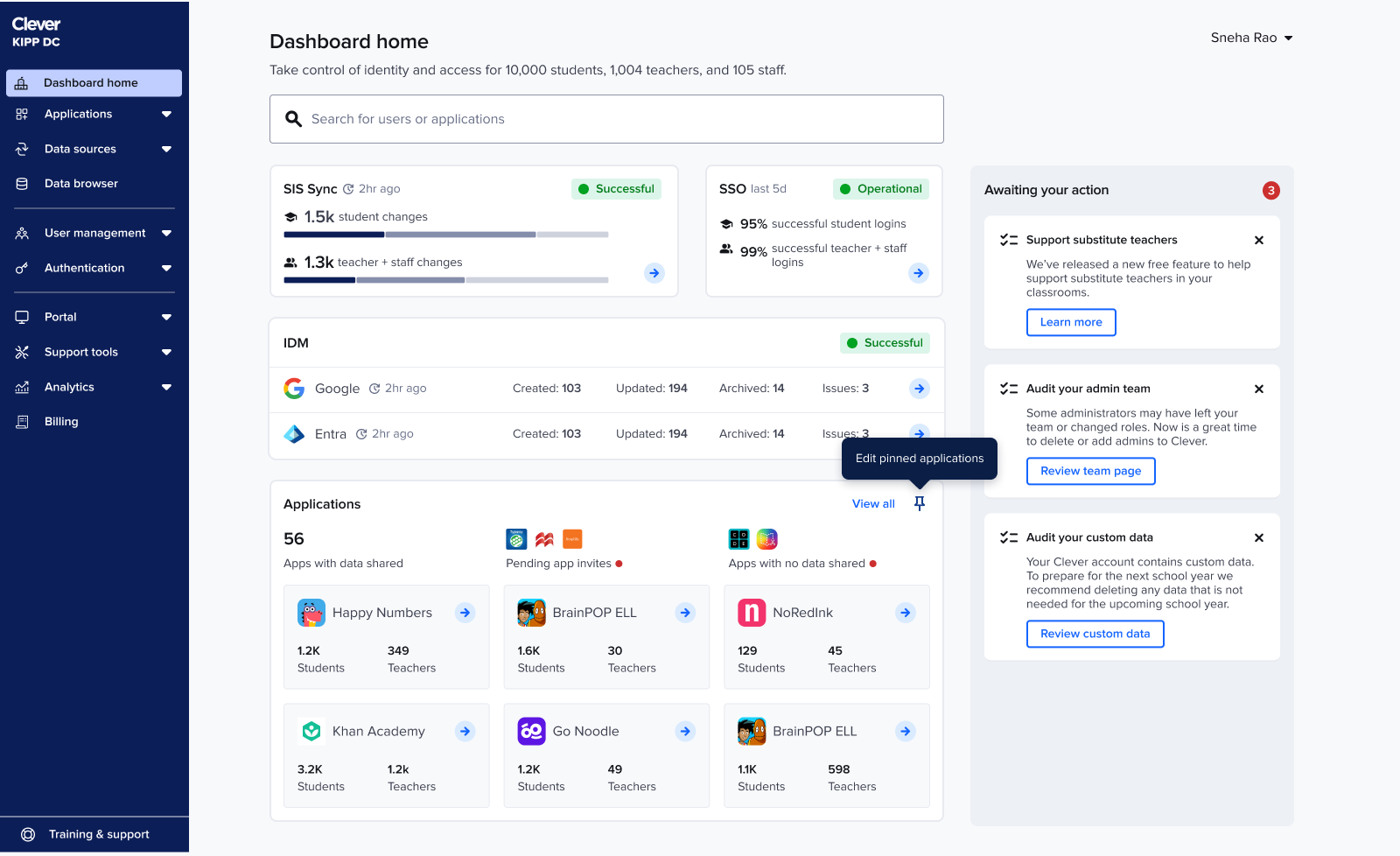Click Review custom data button
This screenshot has width=1400, height=856.
(1095, 634)
